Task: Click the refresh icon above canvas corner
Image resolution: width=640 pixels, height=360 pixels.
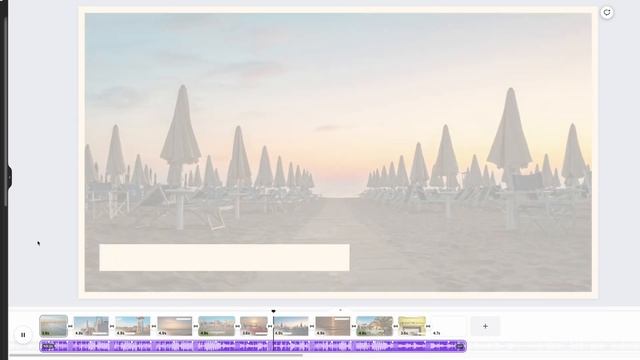Action: point(607,13)
